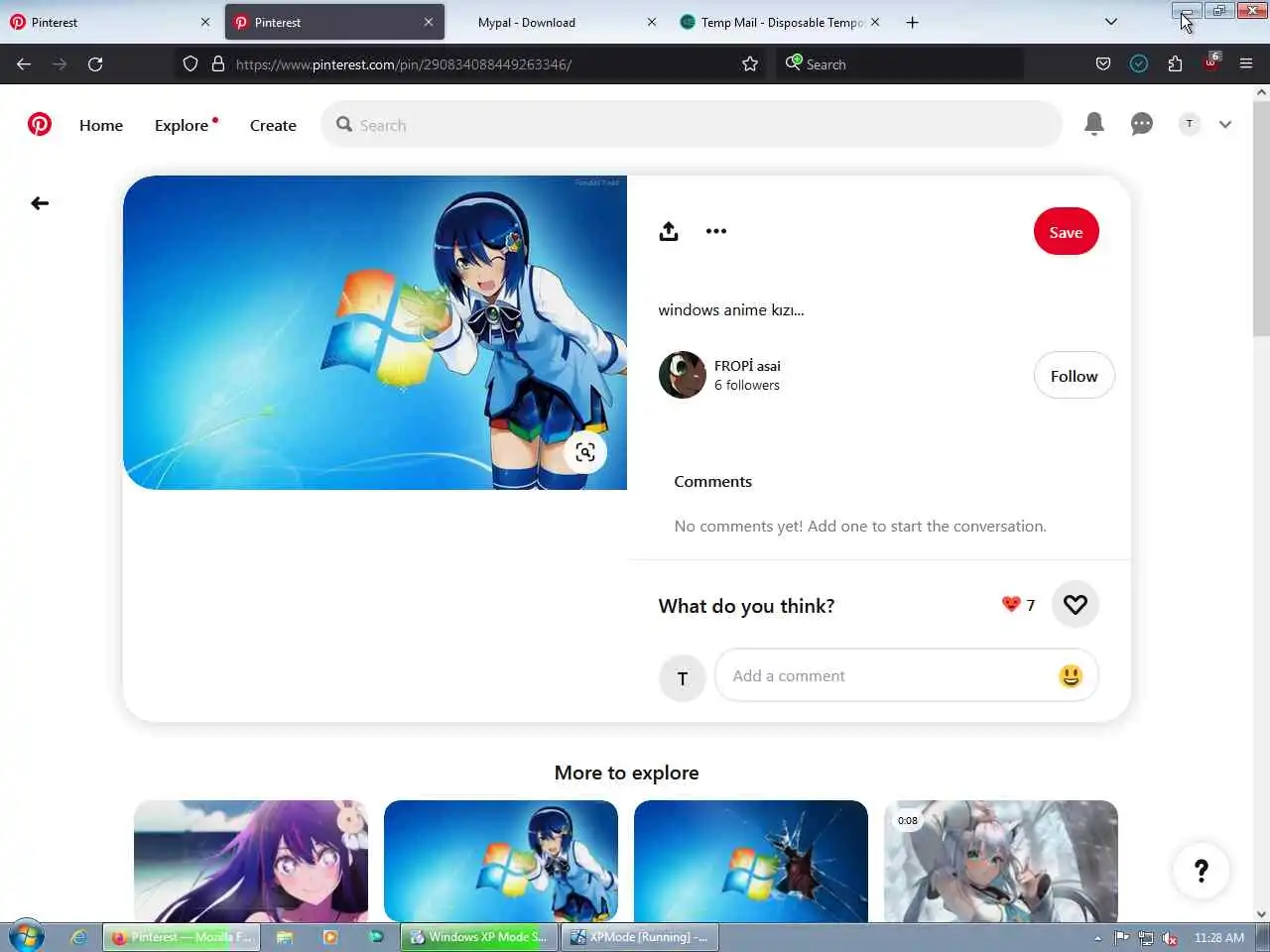The width and height of the screenshot is (1270, 952).
Task: Click the blue circle checkmark toolbar icon
Action: tap(1139, 64)
